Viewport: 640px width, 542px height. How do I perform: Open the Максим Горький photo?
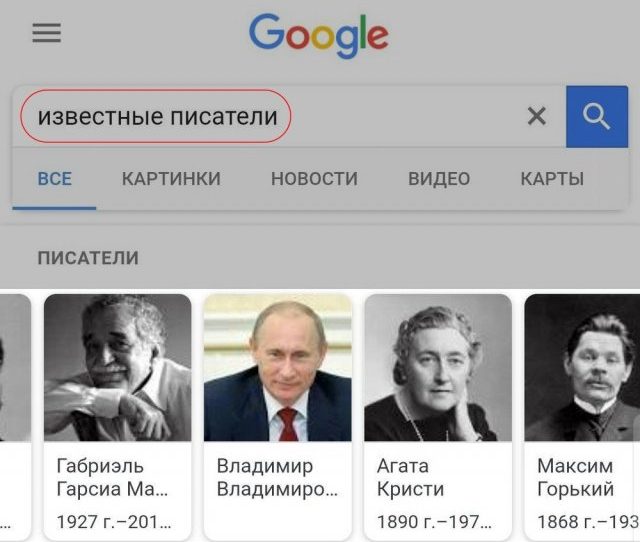(582, 367)
